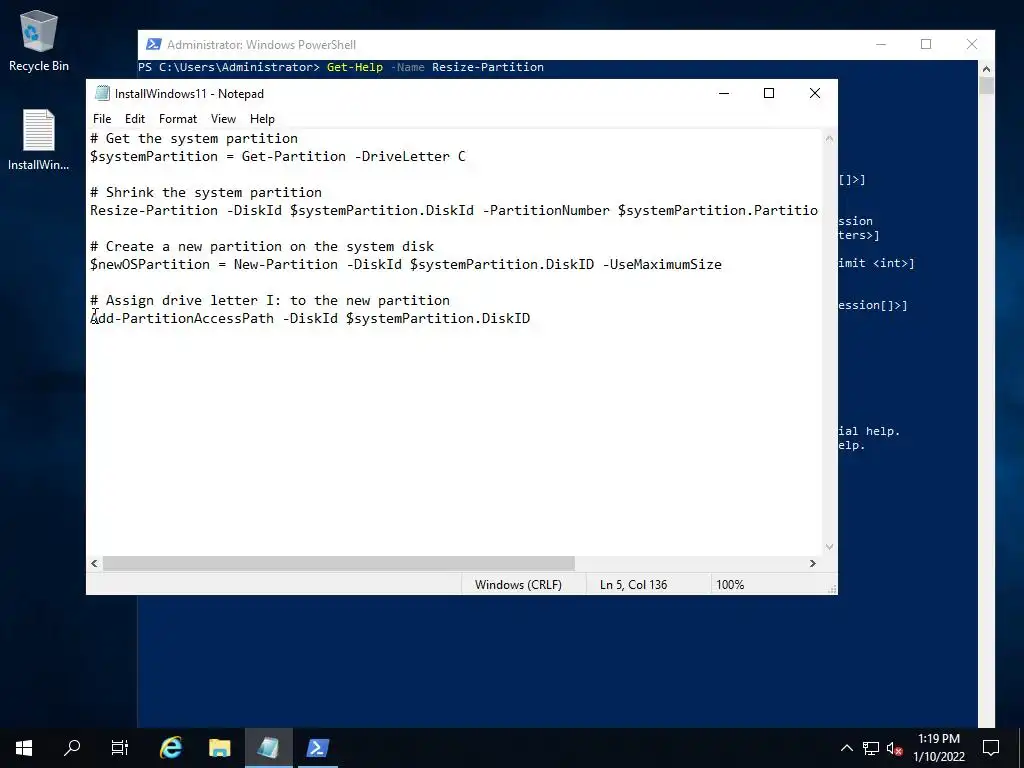Click the '# Shrink the system partition' comment
1024x768 pixels.
206,192
